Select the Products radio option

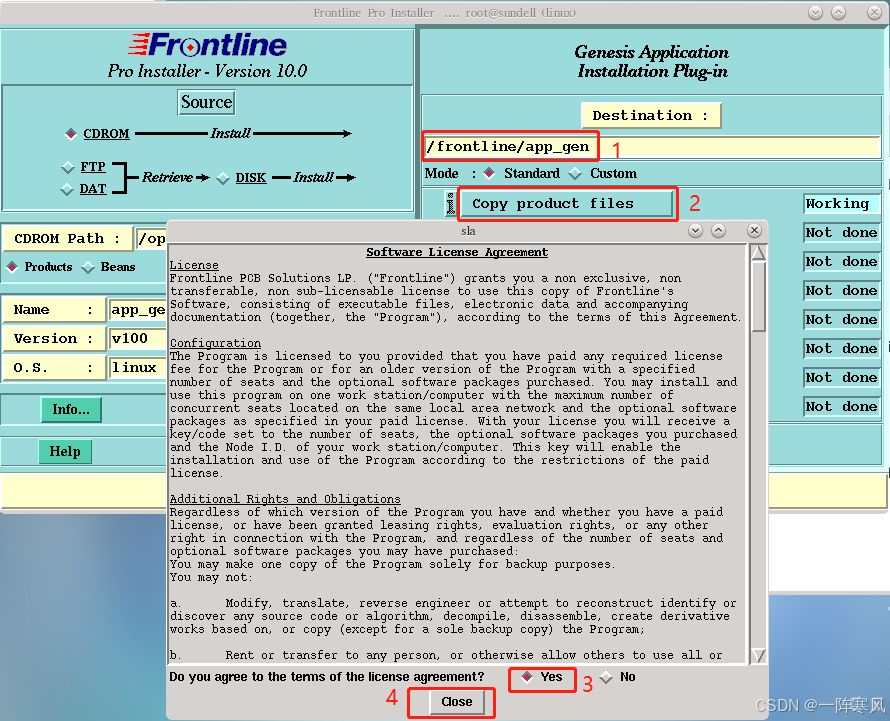tap(12, 266)
